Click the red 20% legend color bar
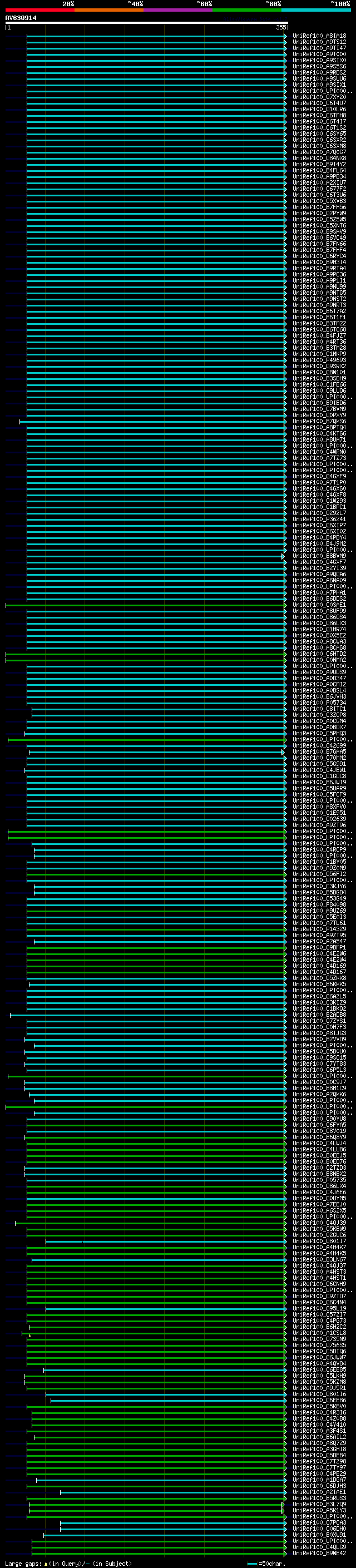 (x=39, y=10)
